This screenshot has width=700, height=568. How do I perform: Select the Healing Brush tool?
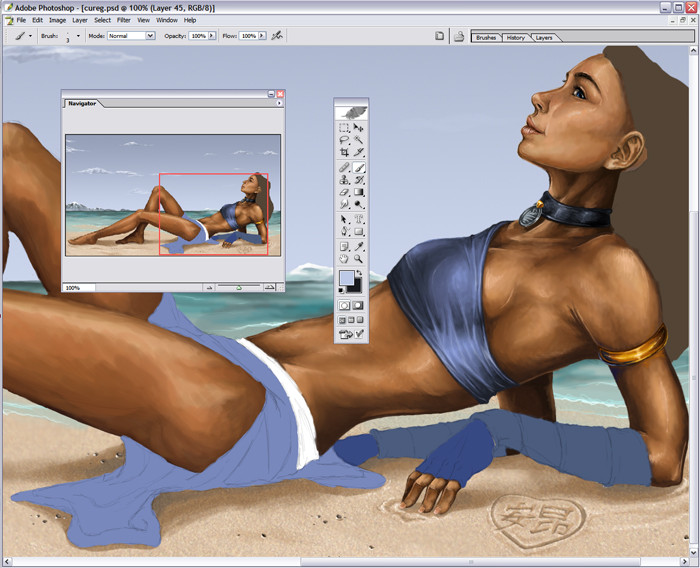(344, 168)
